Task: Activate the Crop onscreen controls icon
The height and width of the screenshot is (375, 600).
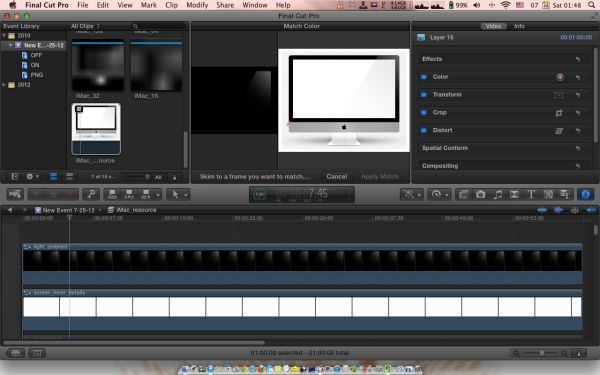Action: (x=559, y=113)
